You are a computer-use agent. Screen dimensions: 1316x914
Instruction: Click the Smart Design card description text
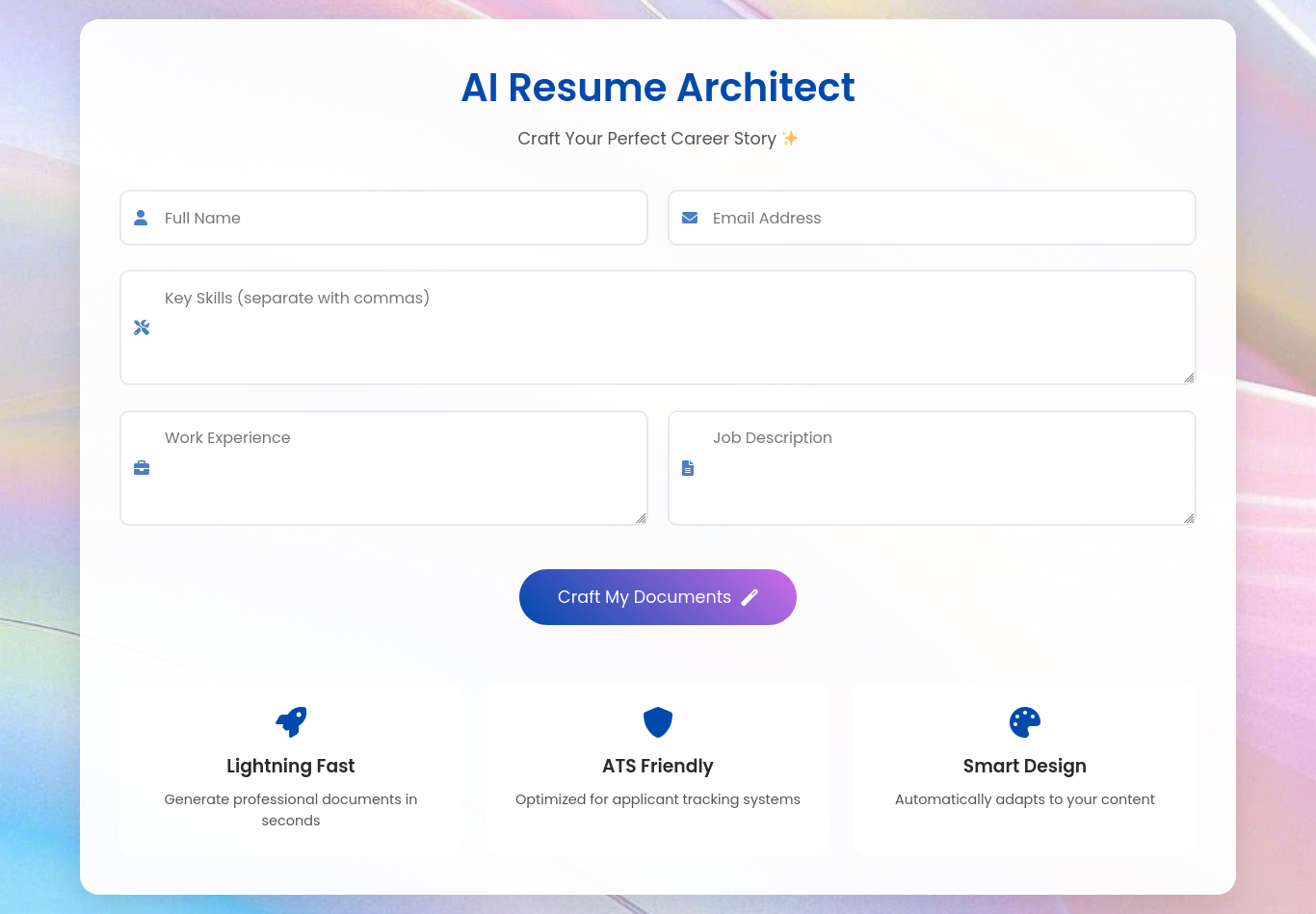tap(1024, 799)
